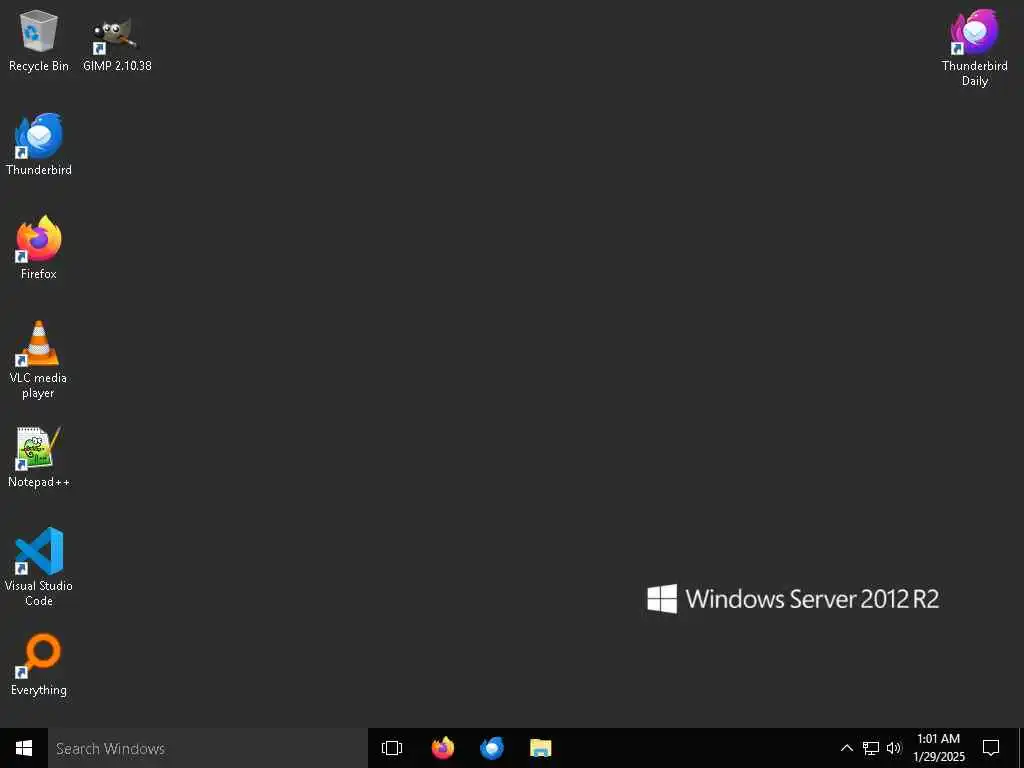The image size is (1024, 768).
Task: Open the Action Center notifications icon
Action: [991, 748]
